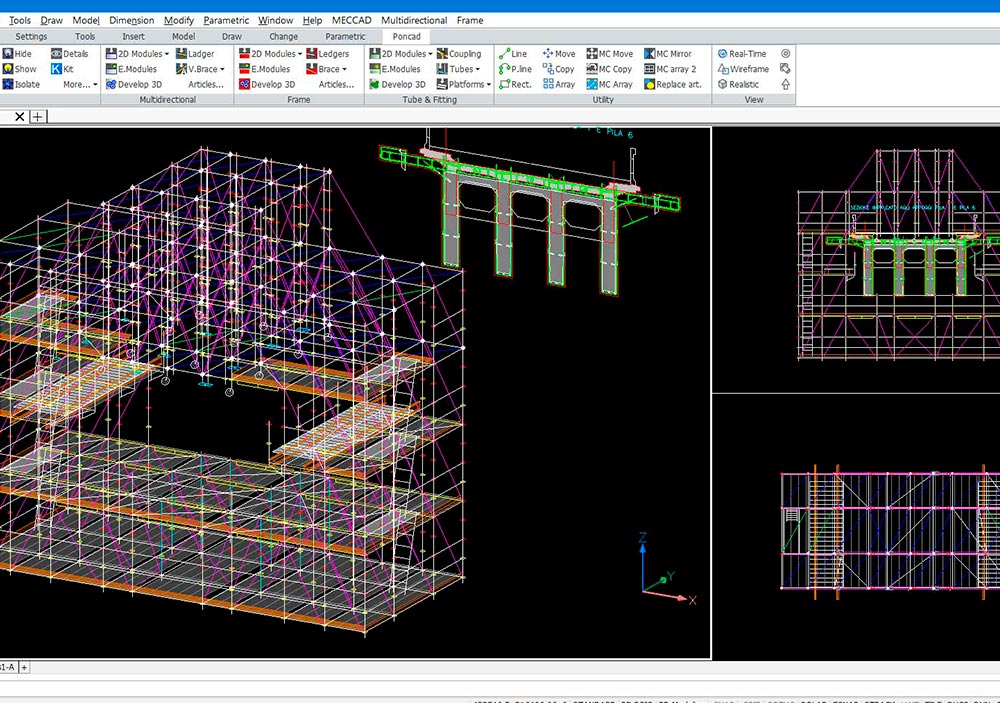
Task: Select the Line drawing tool
Action: tap(513, 54)
